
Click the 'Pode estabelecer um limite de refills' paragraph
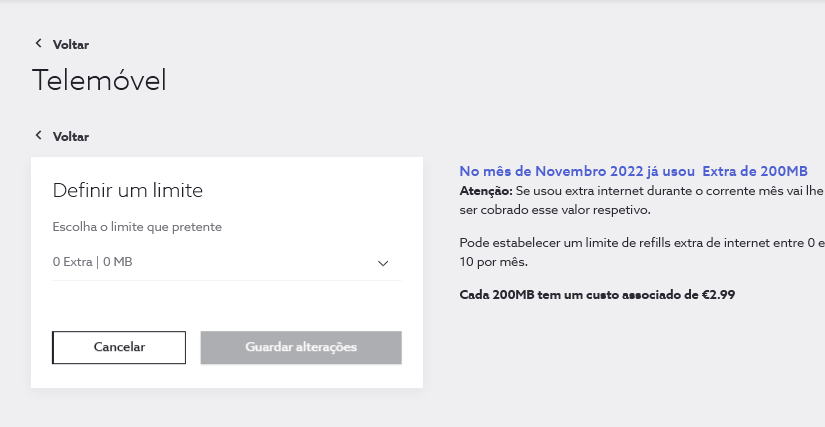pos(642,252)
